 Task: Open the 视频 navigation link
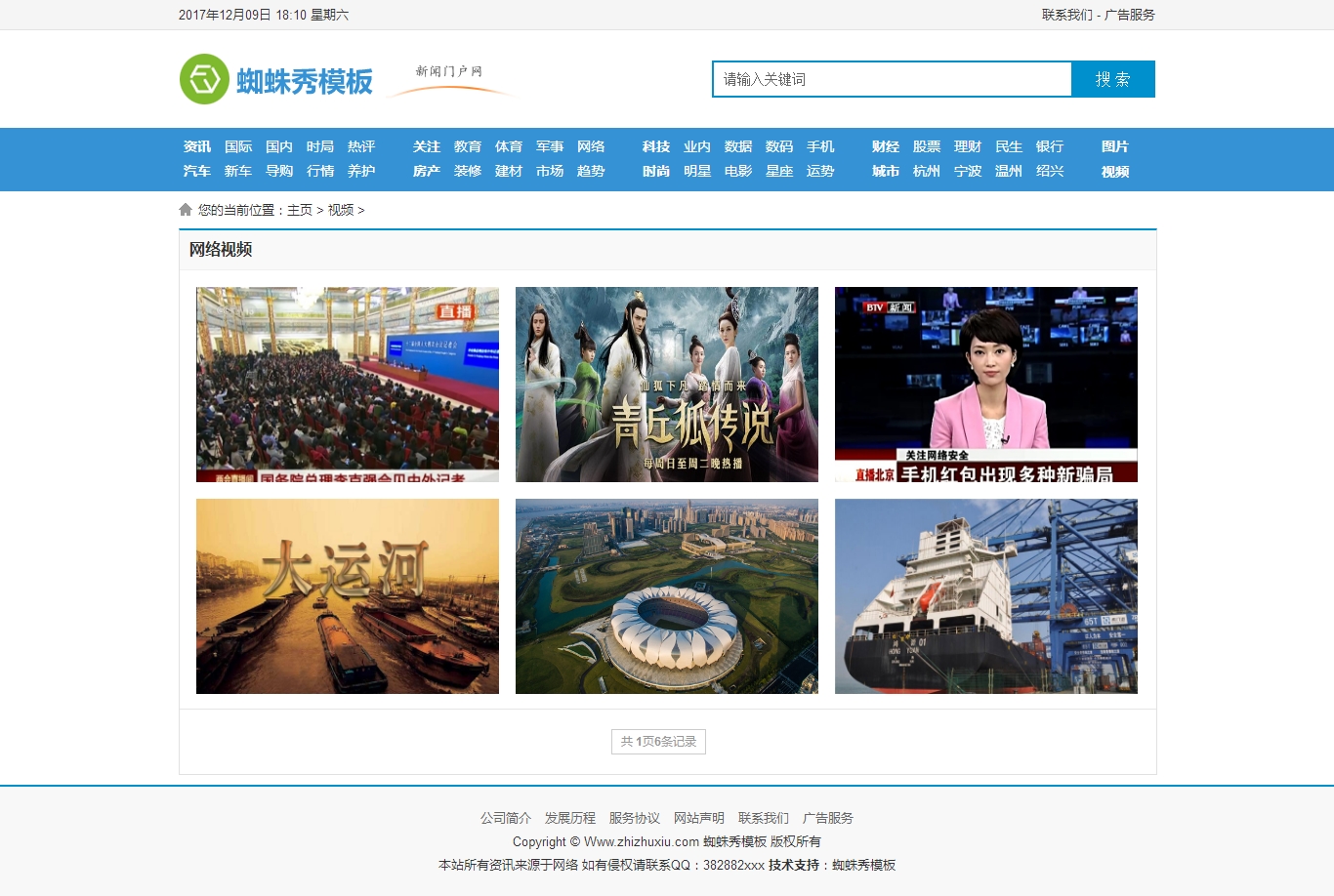point(1114,172)
